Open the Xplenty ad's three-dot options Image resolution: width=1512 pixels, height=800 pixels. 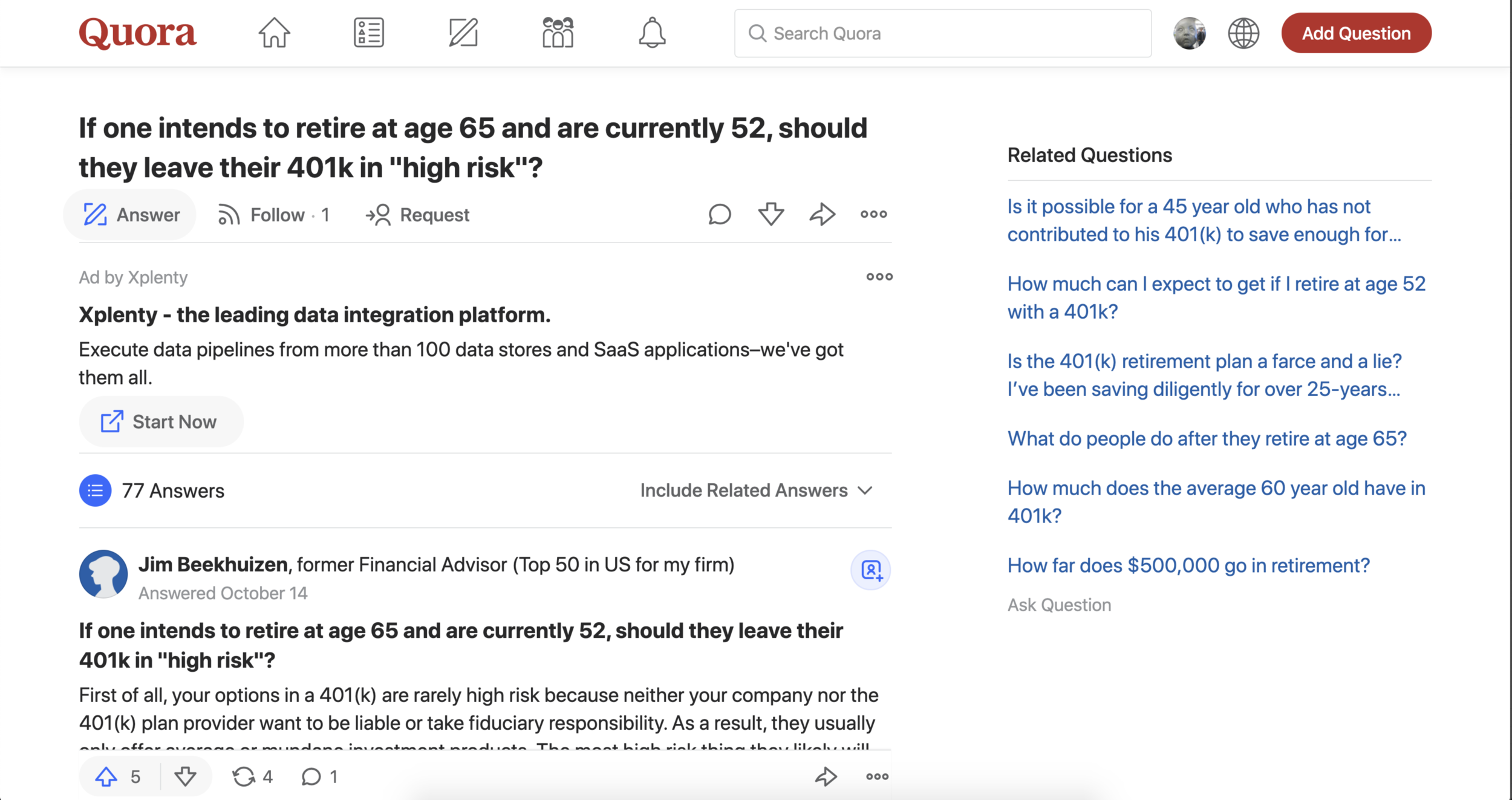tap(879, 277)
